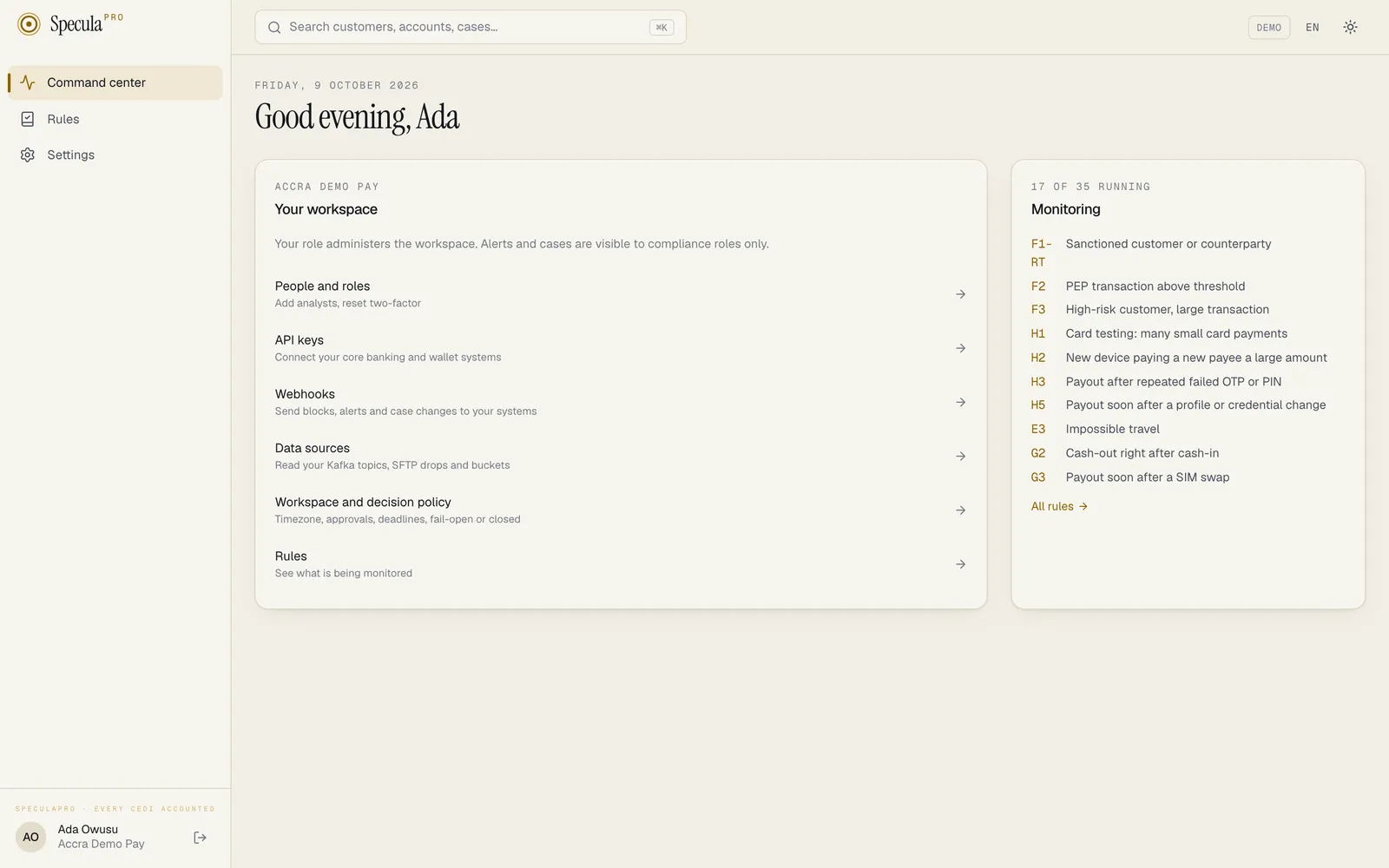Screen dimensions: 1389x868
Task: Click the arrow on Webhooks row
Action: coord(960,402)
